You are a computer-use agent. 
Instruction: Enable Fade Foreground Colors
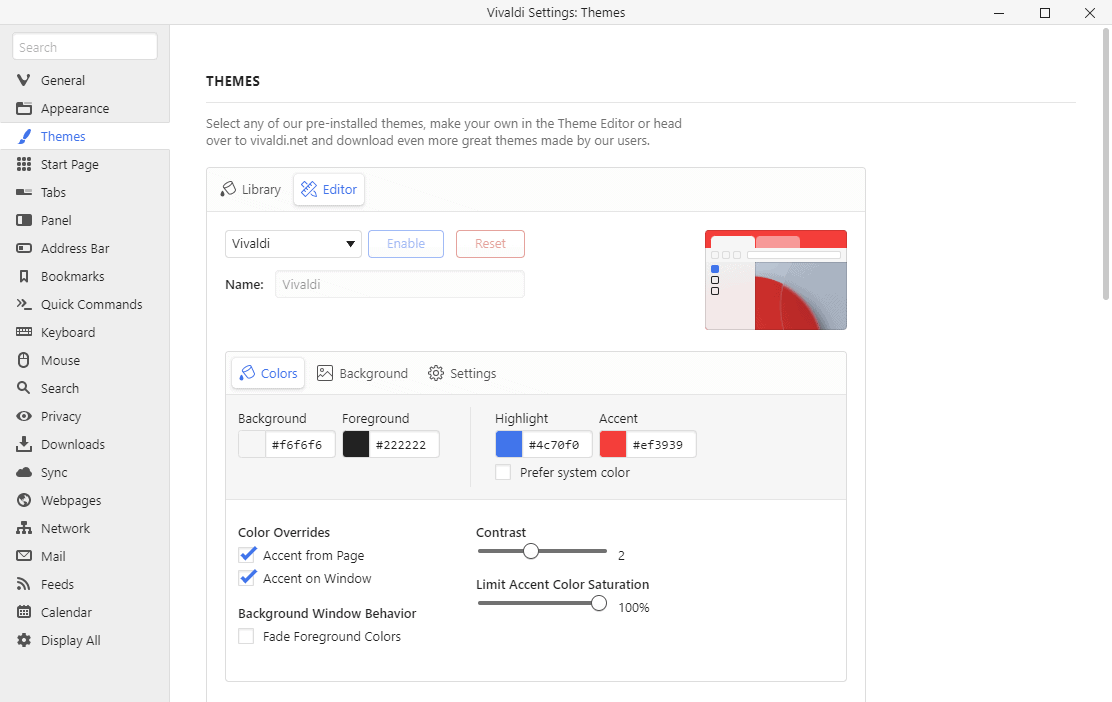[x=245, y=635]
